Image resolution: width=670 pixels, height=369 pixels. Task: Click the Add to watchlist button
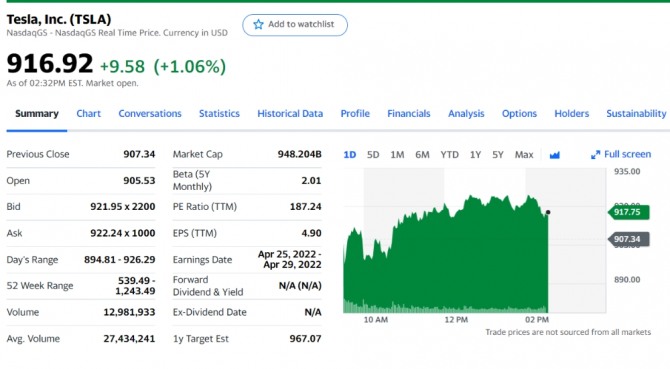tap(295, 25)
